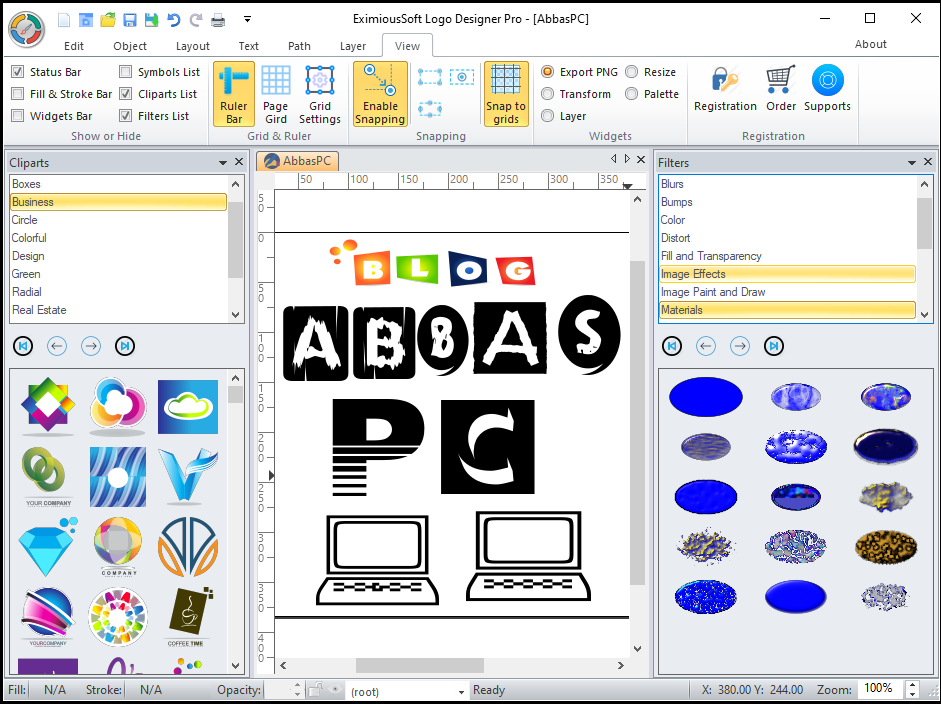941x704 pixels.
Task: Open the Layout ribbon tab
Action: (193, 46)
